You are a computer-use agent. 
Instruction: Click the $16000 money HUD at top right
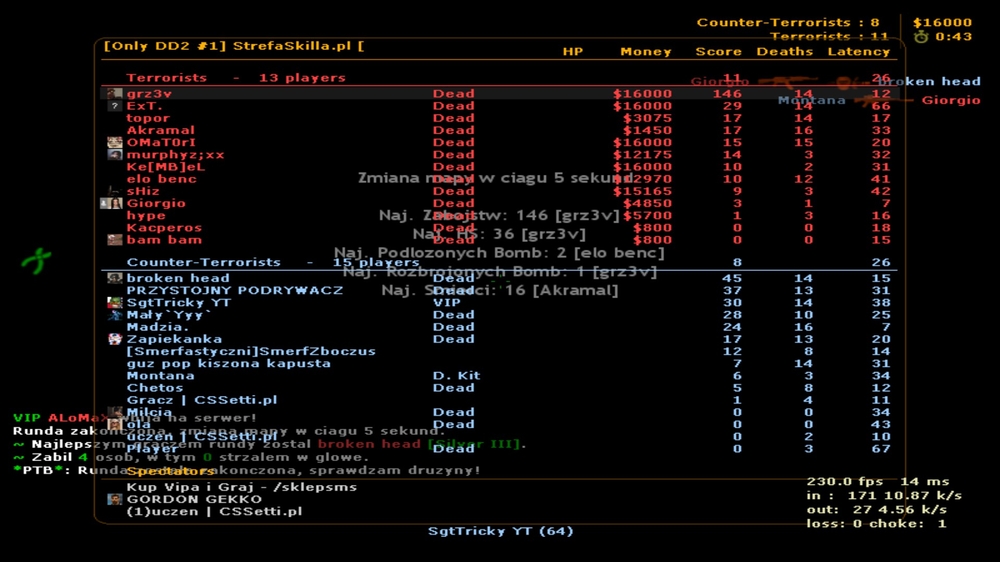[x=943, y=22]
